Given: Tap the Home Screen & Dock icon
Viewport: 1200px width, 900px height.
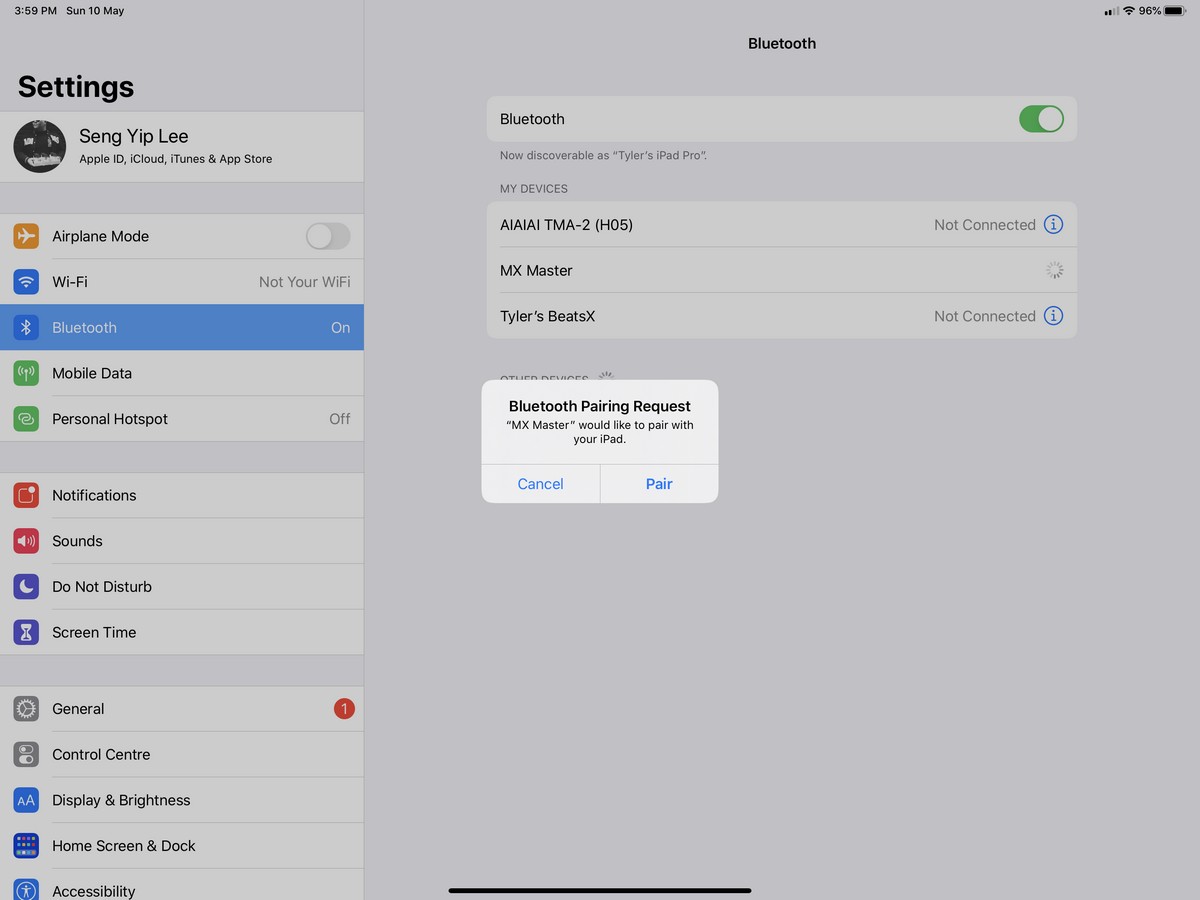Looking at the screenshot, I should pos(26,846).
